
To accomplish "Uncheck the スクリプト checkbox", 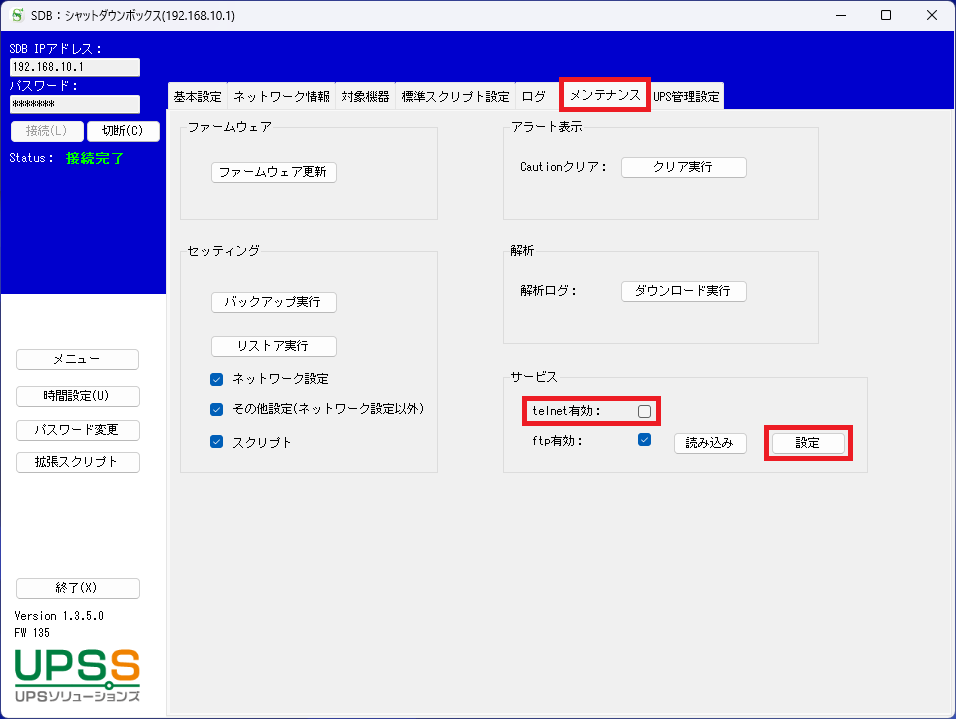I will click(216, 442).
